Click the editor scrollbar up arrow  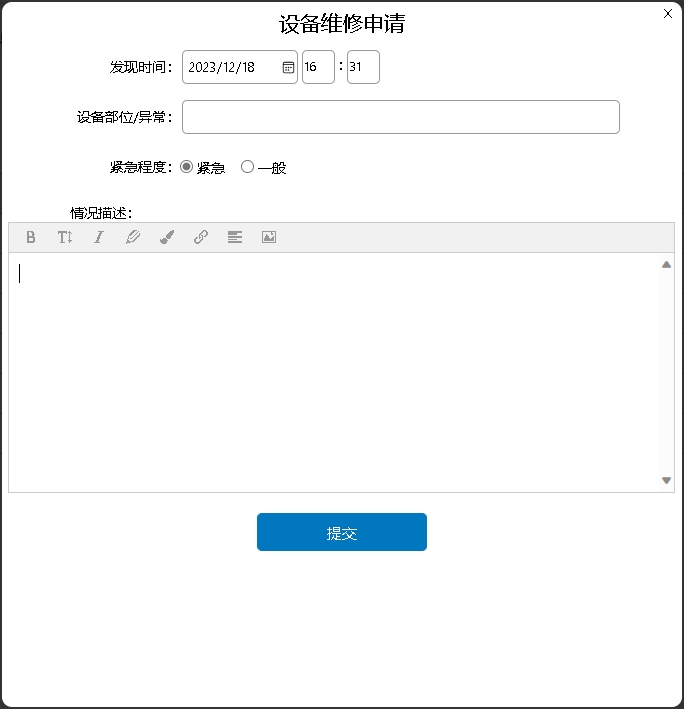(x=666, y=265)
